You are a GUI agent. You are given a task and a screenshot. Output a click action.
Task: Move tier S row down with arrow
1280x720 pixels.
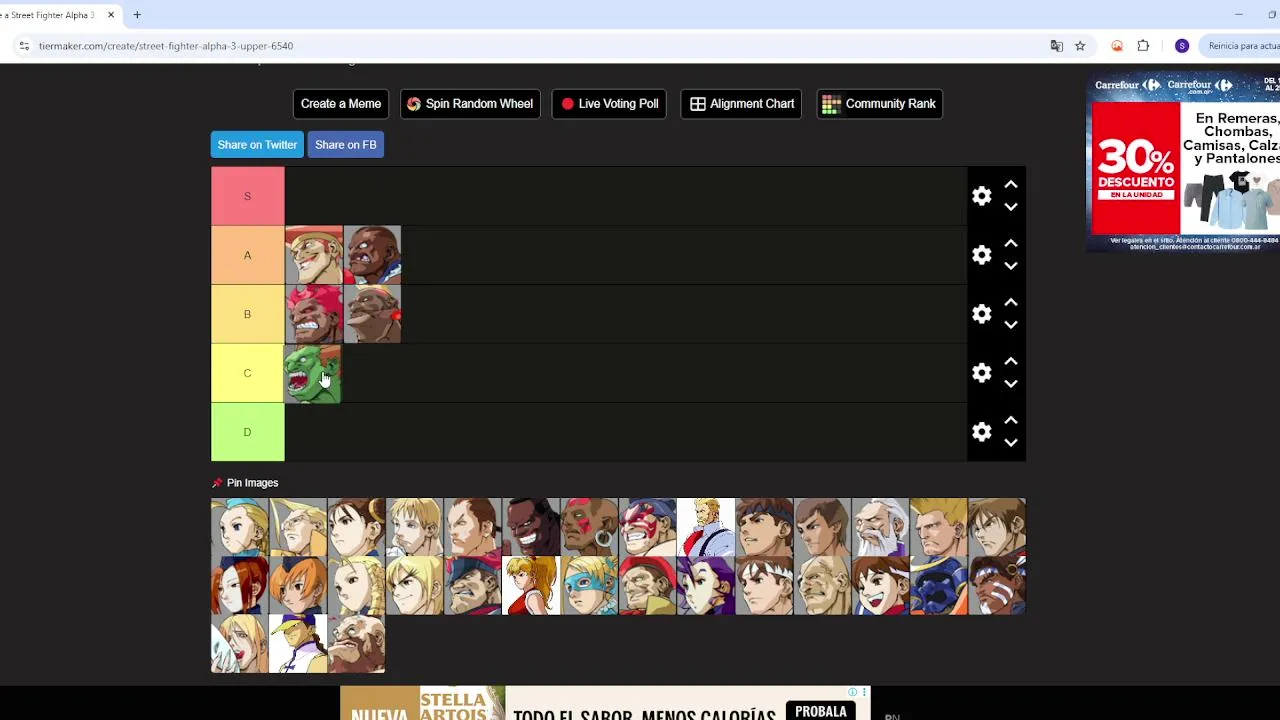point(1011,207)
